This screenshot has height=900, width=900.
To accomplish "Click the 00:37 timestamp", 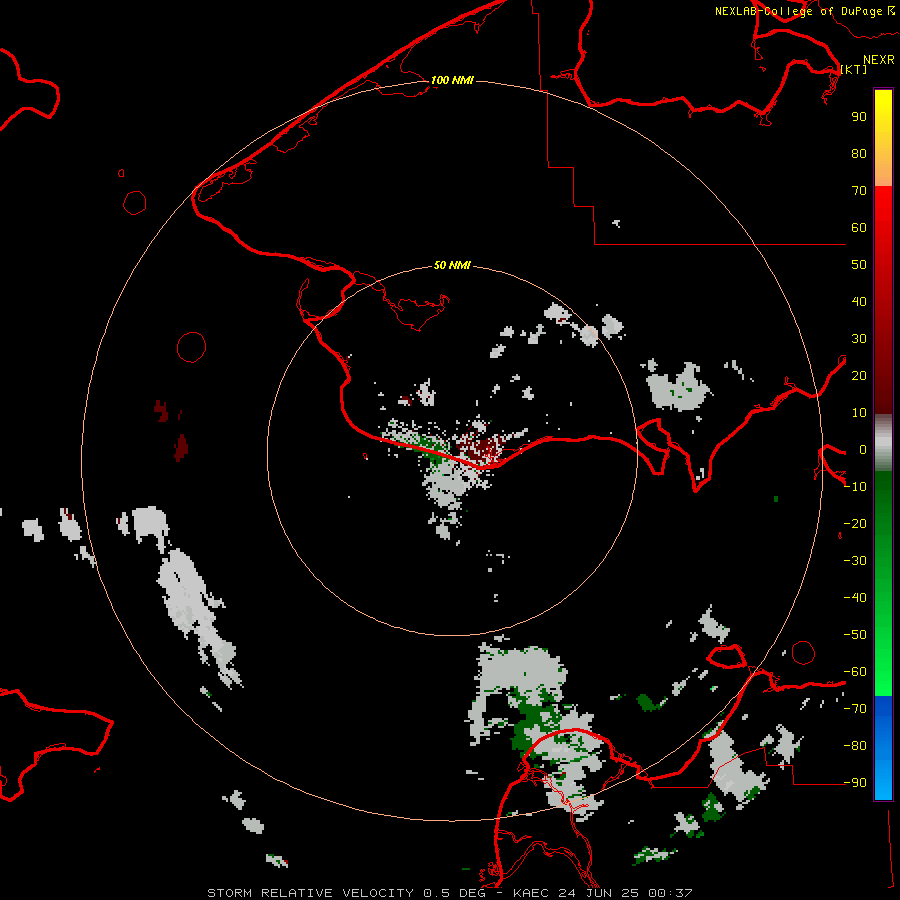I will [670, 893].
